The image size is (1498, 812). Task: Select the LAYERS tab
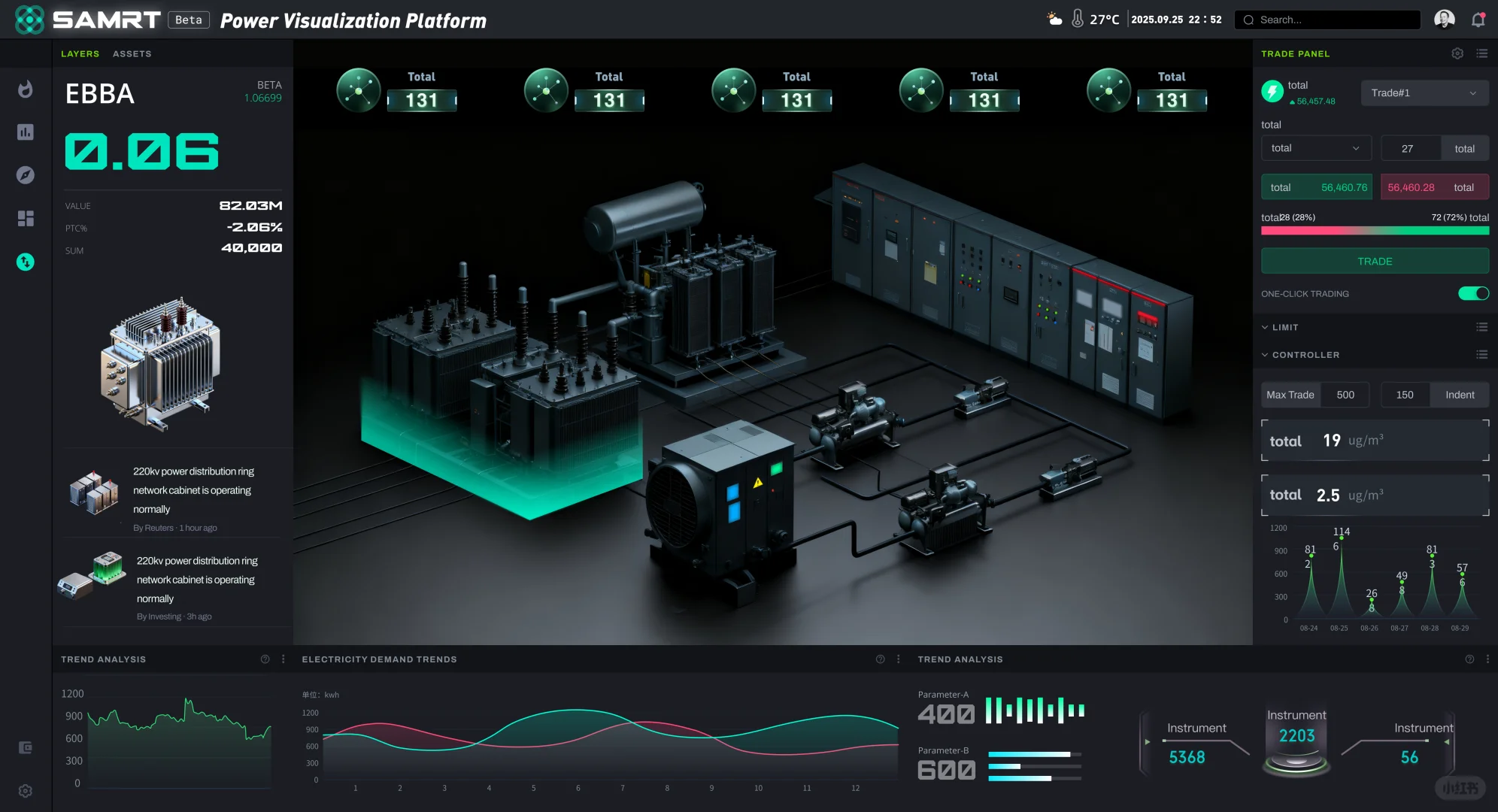click(80, 54)
